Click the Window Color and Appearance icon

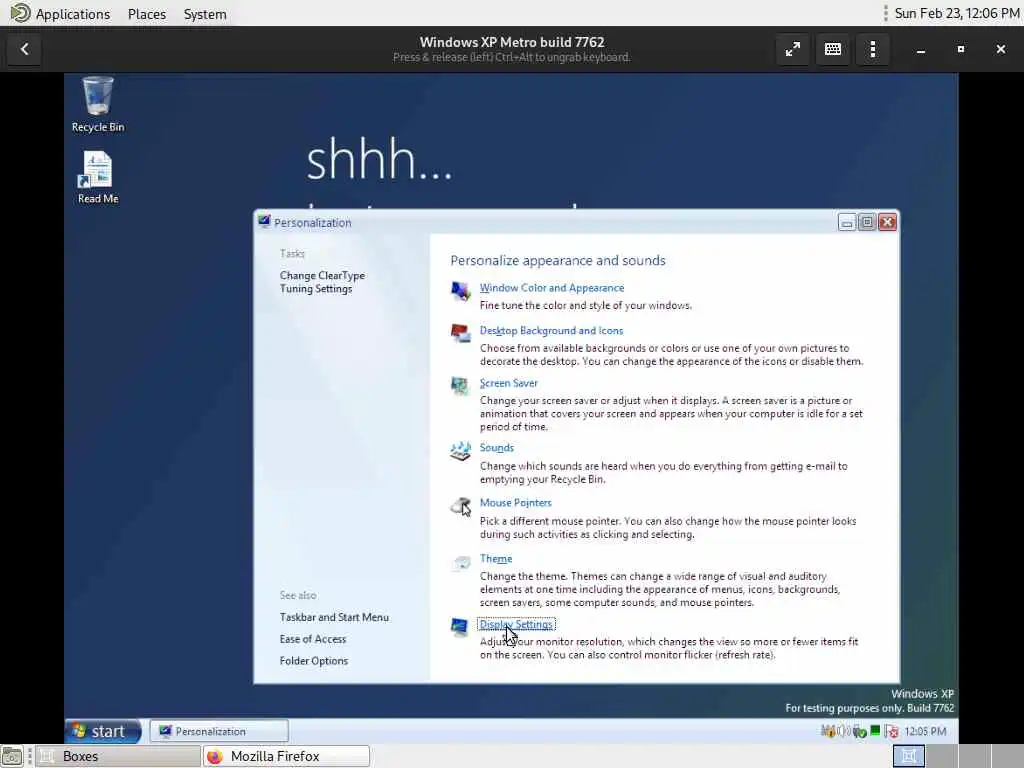tap(460, 291)
